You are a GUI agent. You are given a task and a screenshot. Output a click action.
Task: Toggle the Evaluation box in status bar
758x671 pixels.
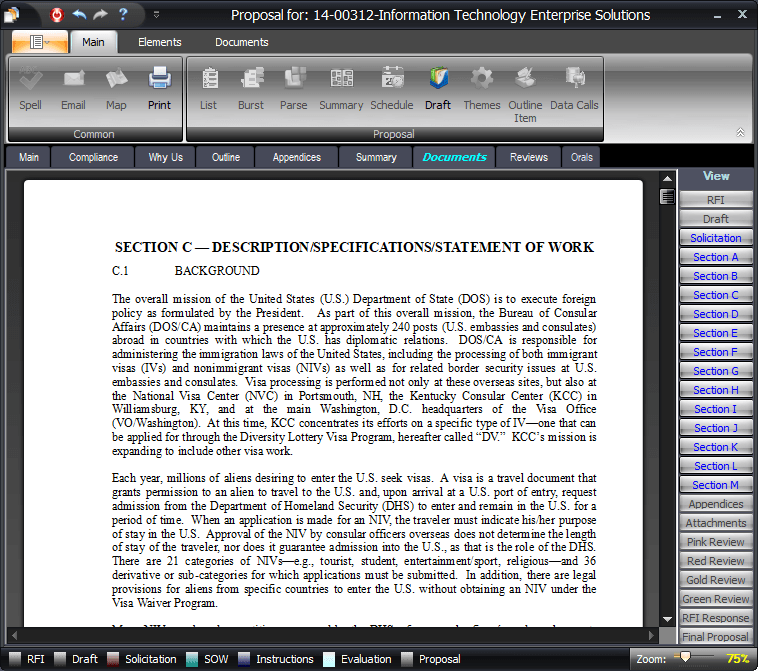[x=329, y=659]
